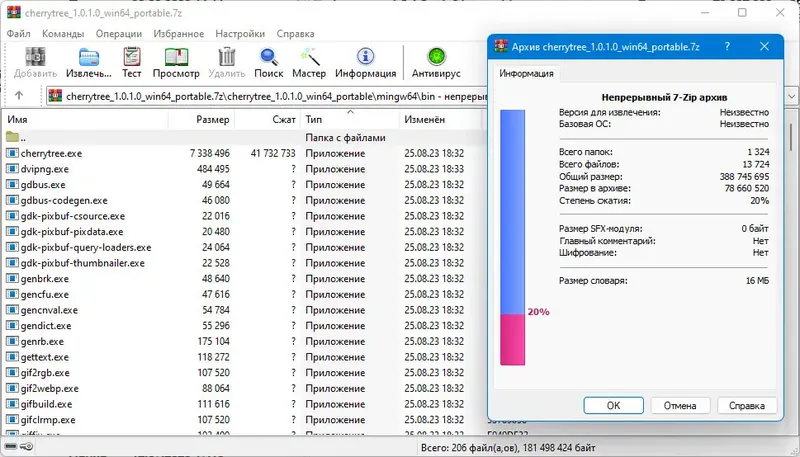Select the gdk-pixbuf-query-loaders.exe file name
Screen dimensions: 800x457
(x=86, y=247)
